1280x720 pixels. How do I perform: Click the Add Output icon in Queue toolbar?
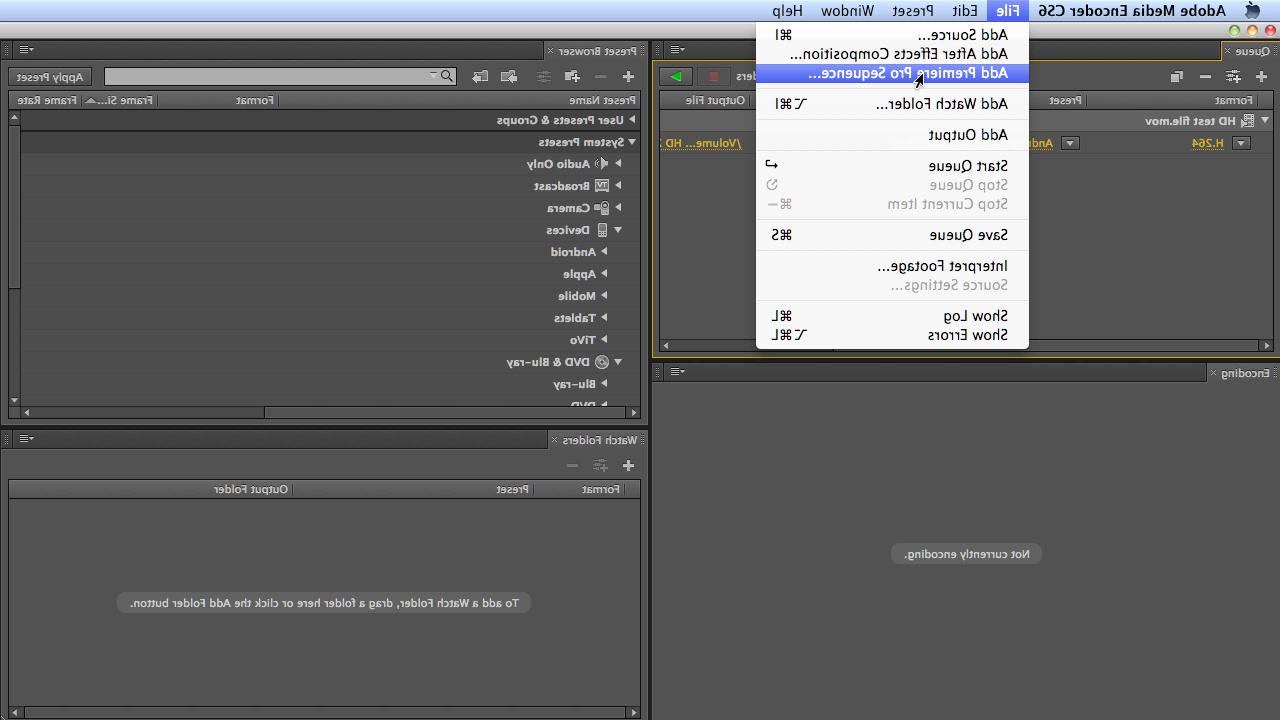pos(1234,76)
